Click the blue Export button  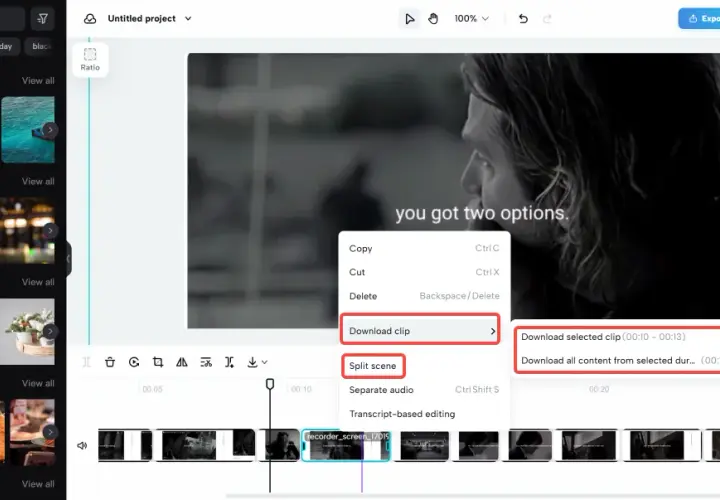(x=699, y=19)
